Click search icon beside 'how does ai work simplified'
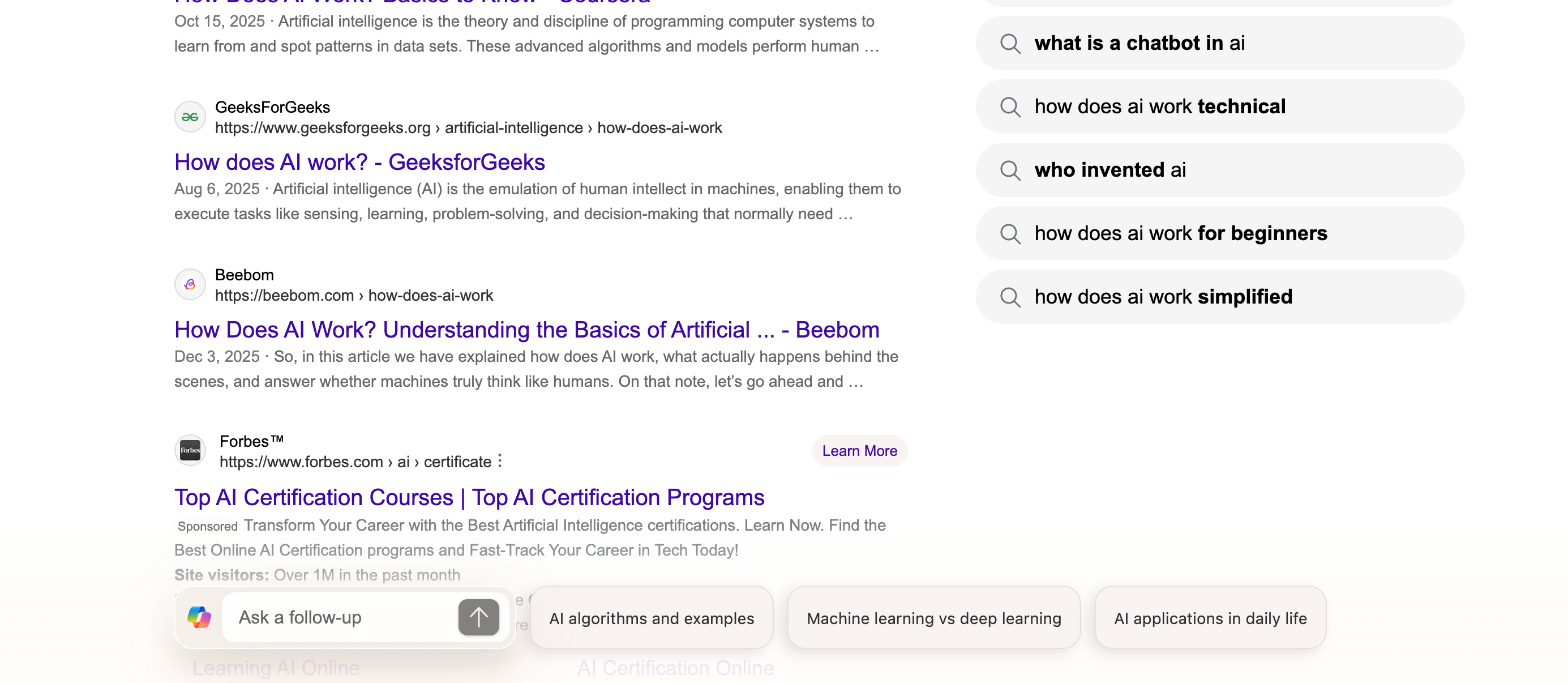The width and height of the screenshot is (1568, 683). pos(1010,297)
